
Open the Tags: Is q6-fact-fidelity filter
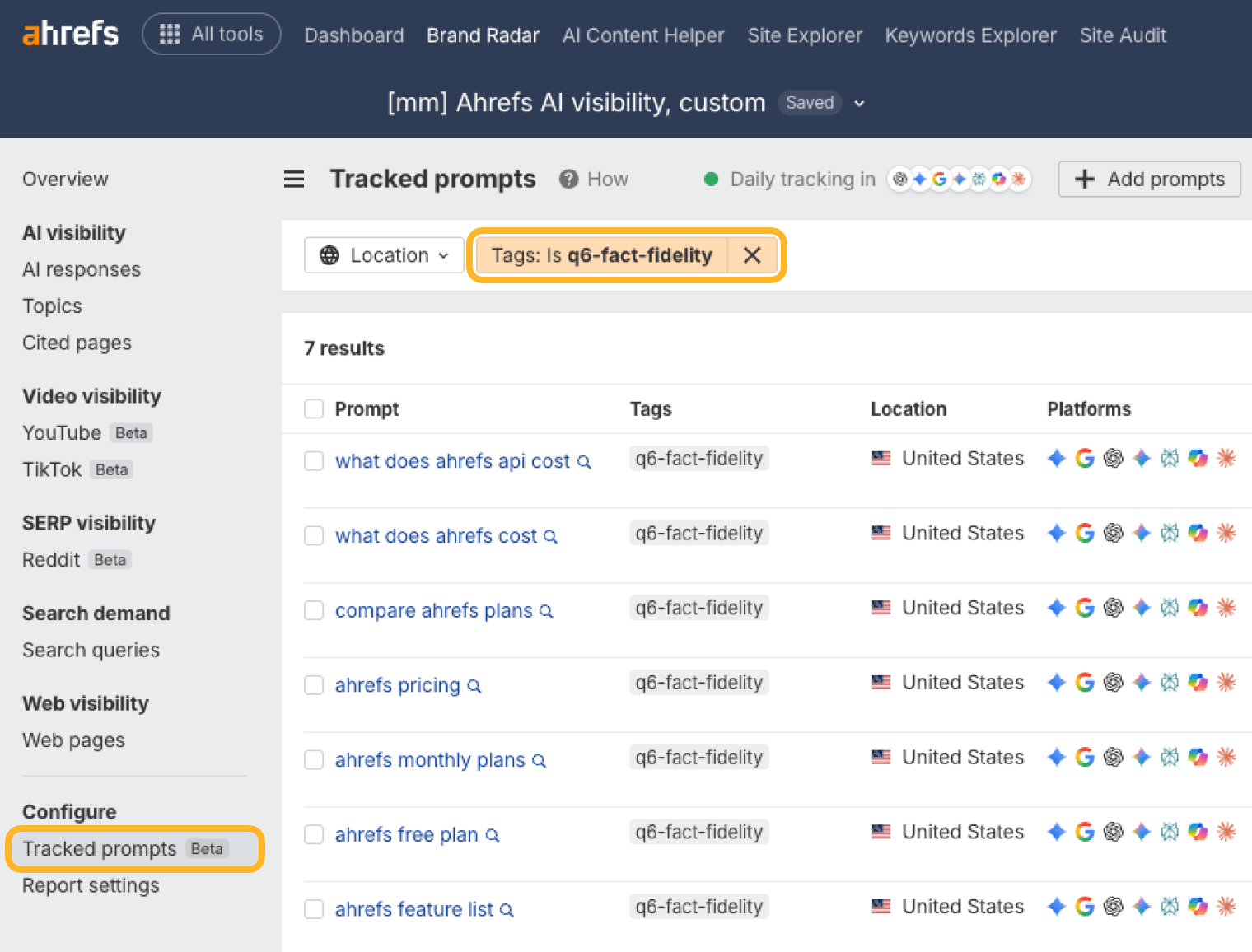pos(602,255)
